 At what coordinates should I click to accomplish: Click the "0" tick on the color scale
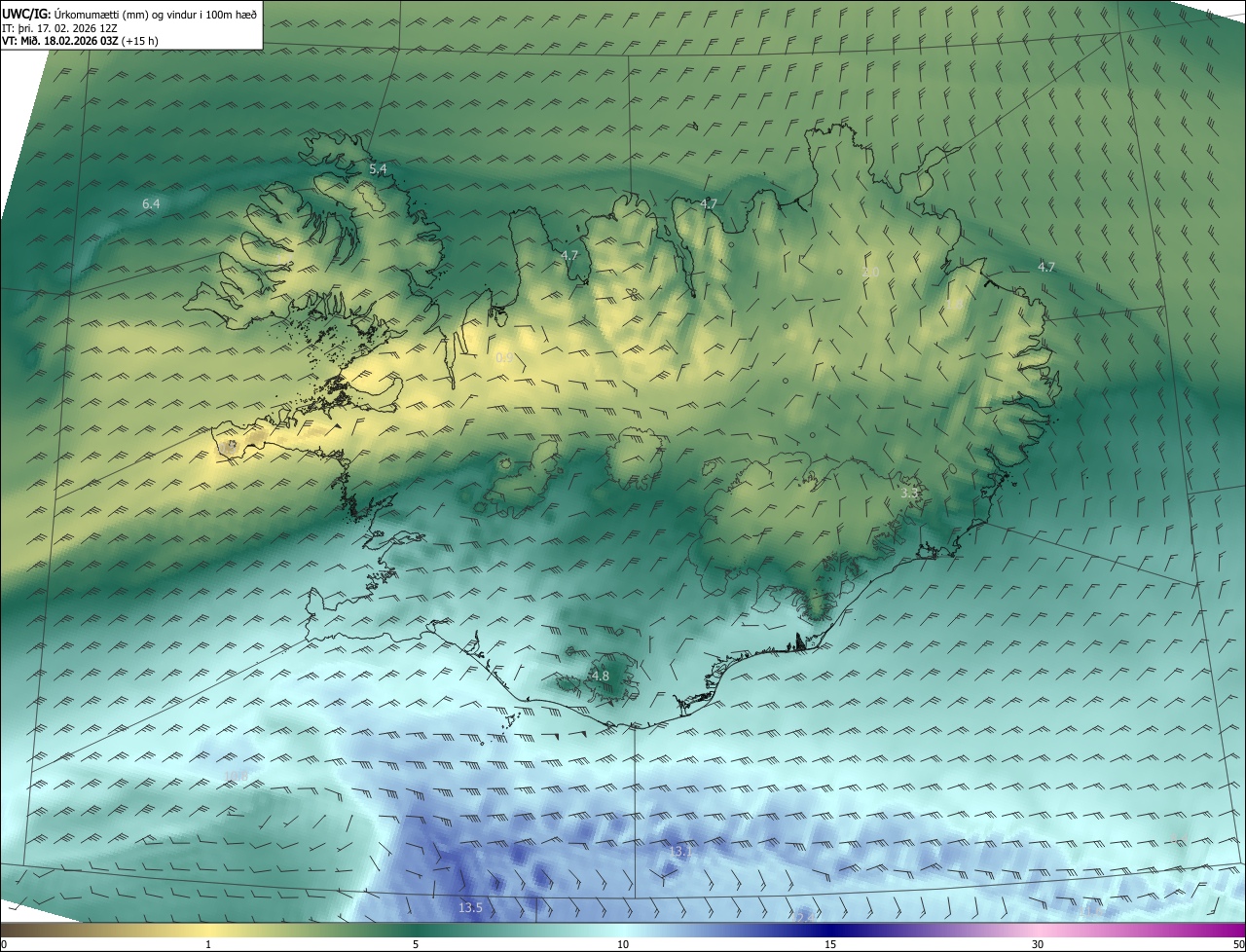(x=4, y=945)
